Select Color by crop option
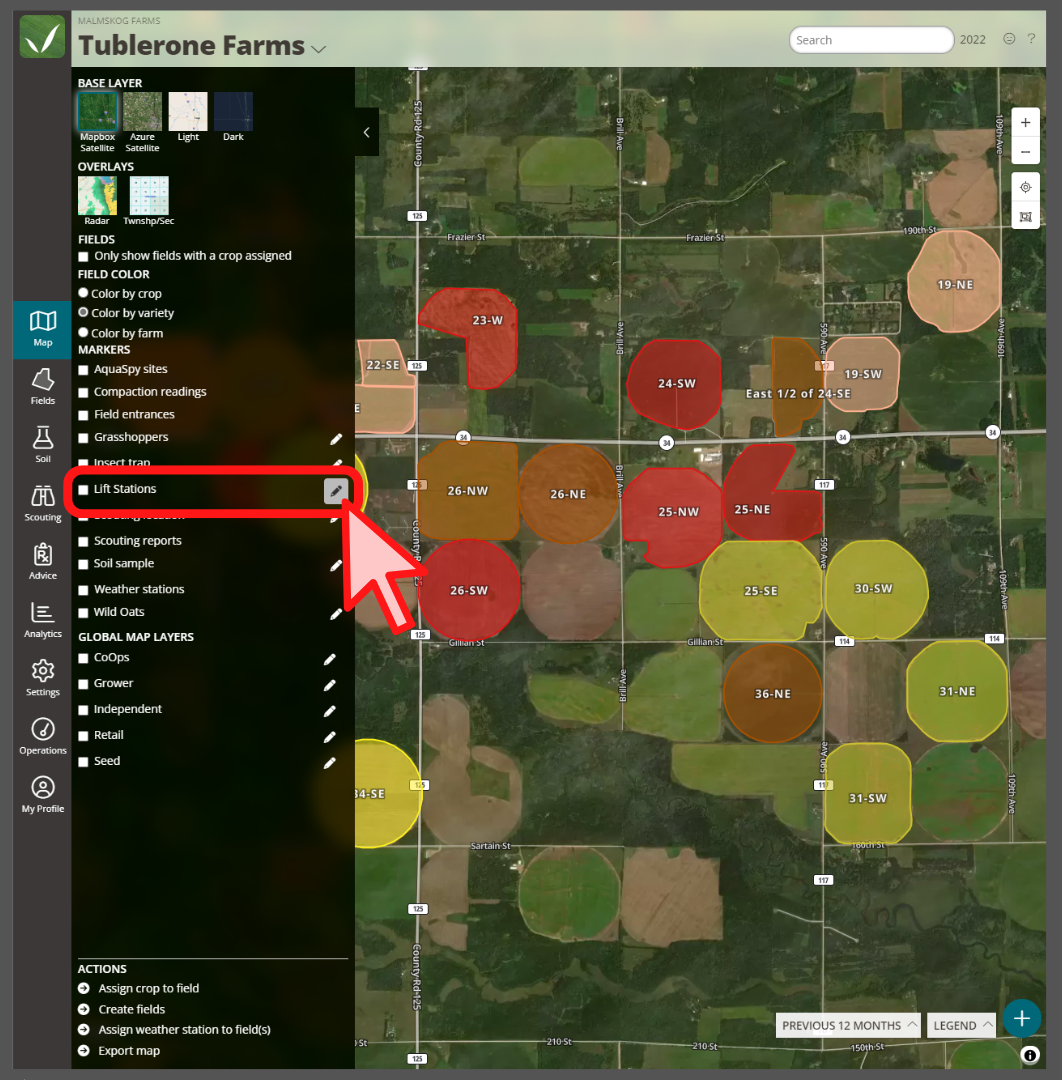The height and width of the screenshot is (1080, 1062). click(83, 293)
